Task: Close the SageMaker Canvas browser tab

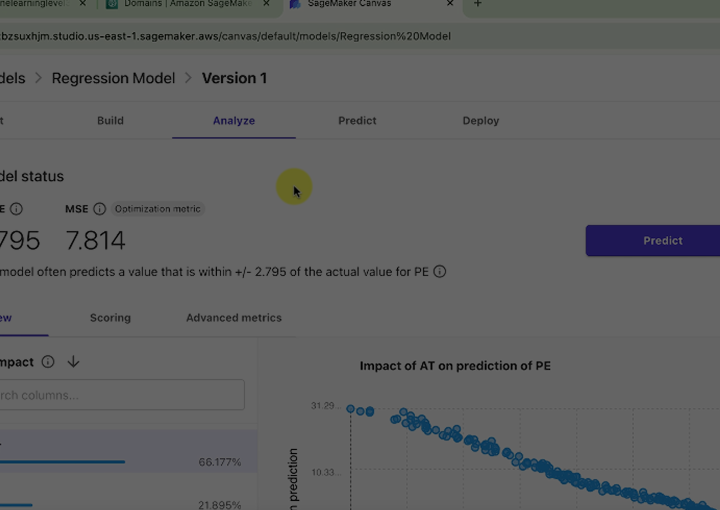Action: [x=450, y=3]
